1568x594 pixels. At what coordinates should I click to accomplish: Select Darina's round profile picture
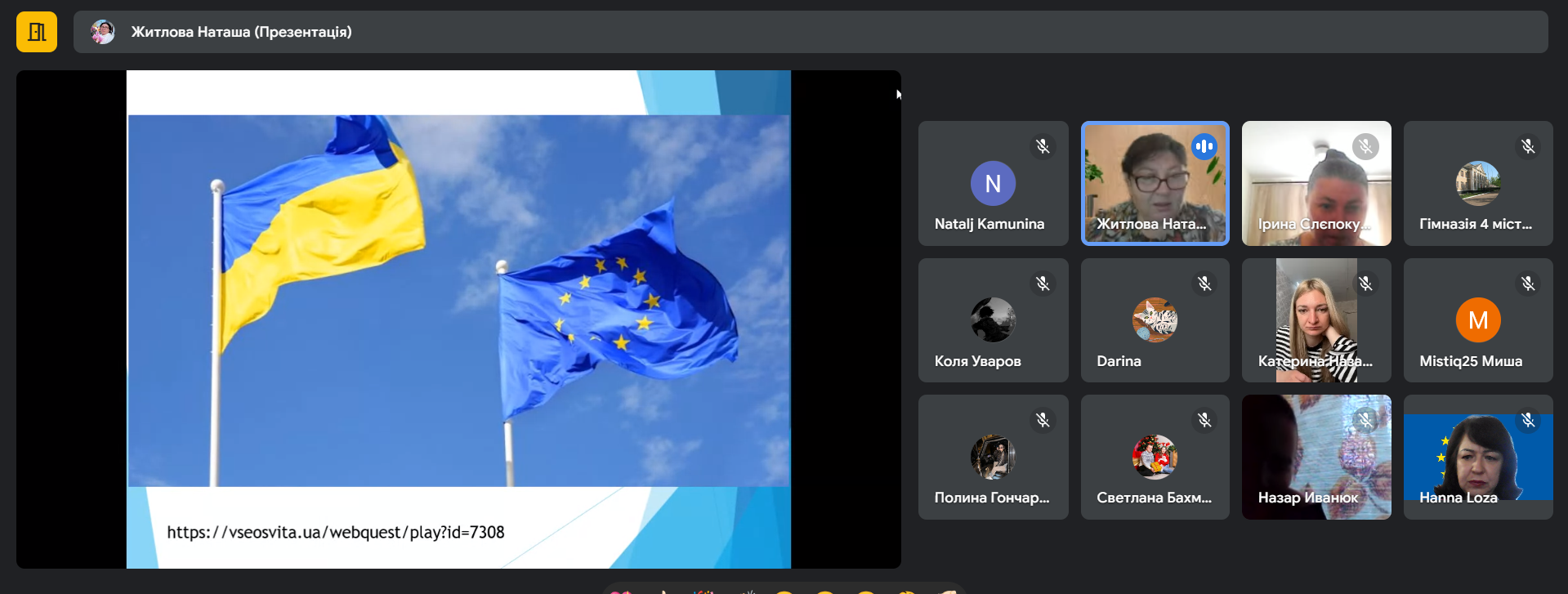[1155, 320]
